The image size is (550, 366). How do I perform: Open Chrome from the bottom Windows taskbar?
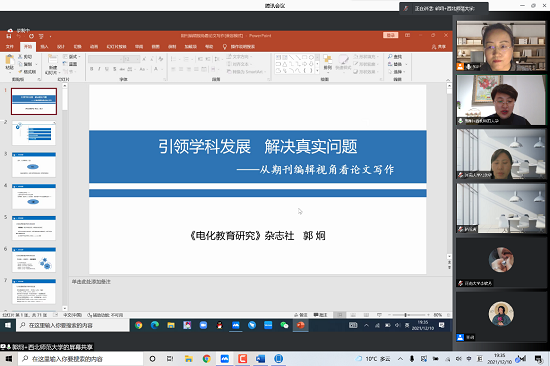tap(206, 359)
